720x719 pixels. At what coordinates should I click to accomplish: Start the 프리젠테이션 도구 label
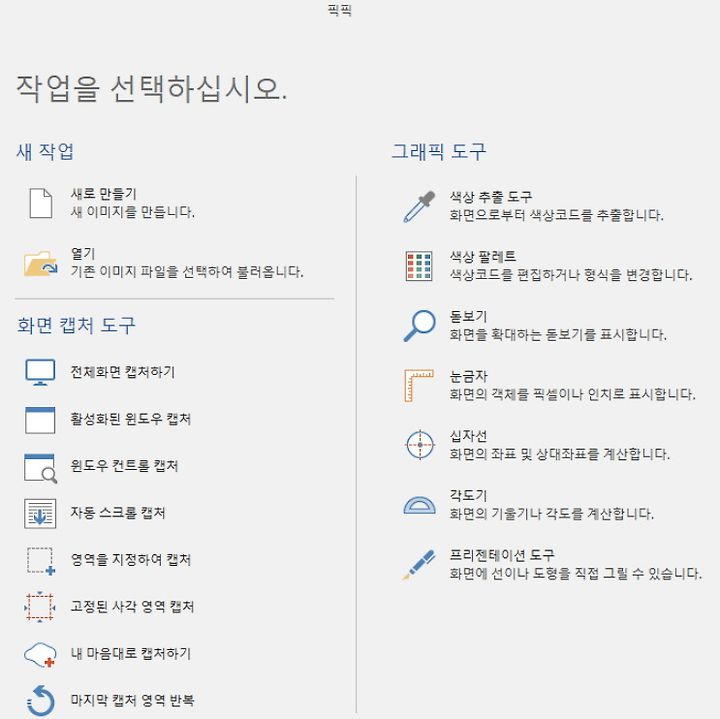click(502, 555)
